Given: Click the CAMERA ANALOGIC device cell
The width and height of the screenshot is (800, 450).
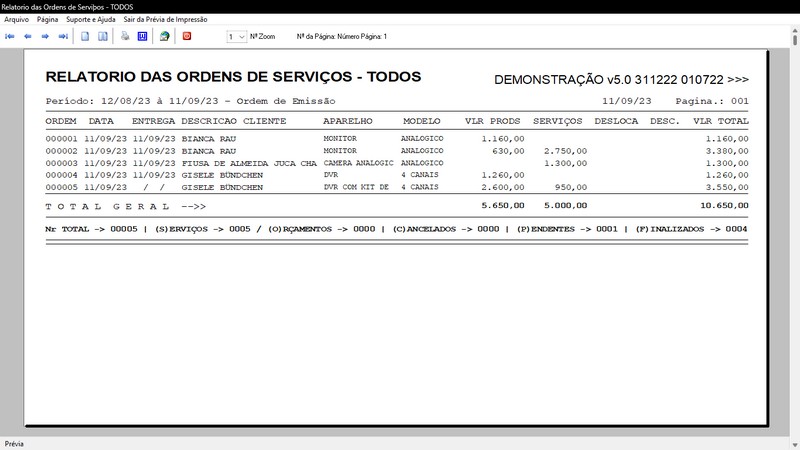Looking at the screenshot, I should point(358,163).
